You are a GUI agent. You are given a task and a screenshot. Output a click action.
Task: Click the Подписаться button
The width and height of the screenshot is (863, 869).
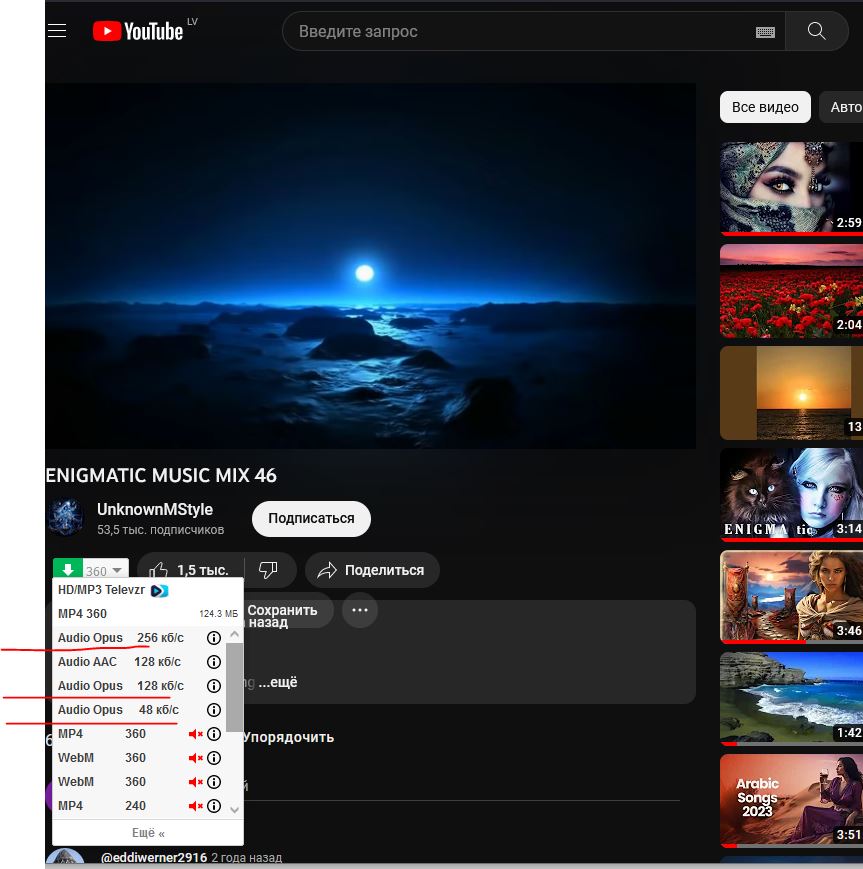[311, 519]
